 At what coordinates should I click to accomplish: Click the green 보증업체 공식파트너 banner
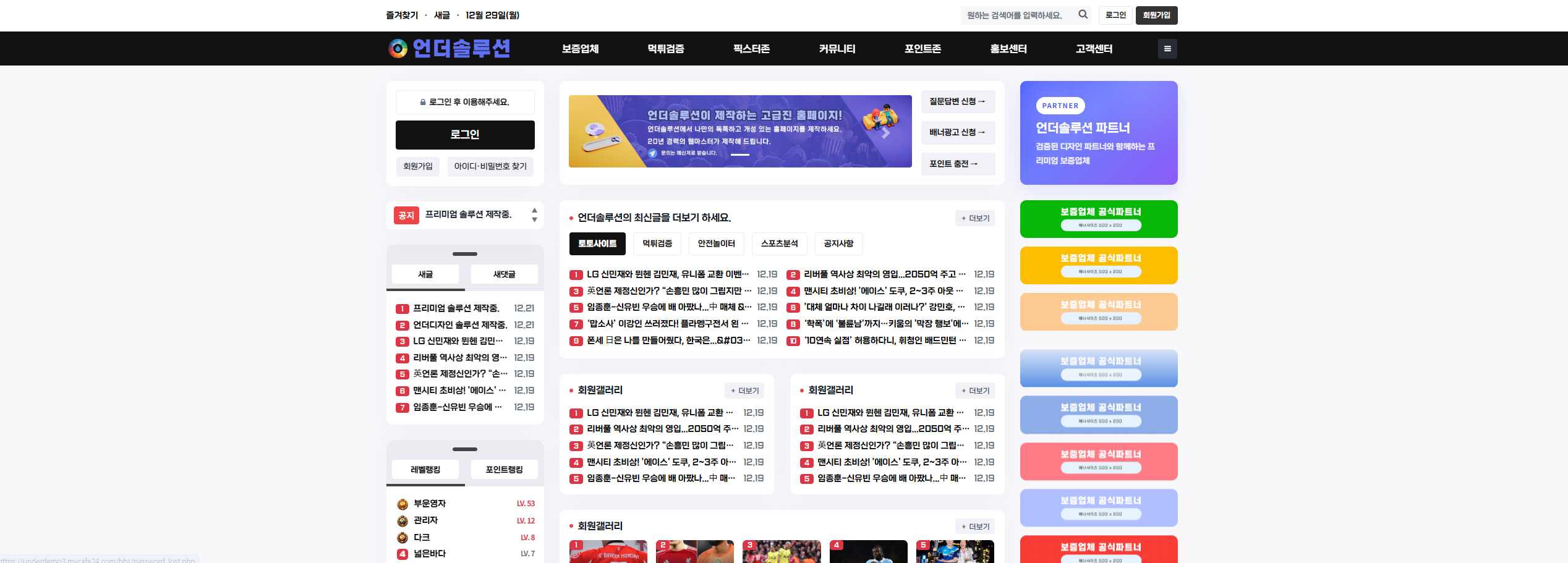[1099, 219]
